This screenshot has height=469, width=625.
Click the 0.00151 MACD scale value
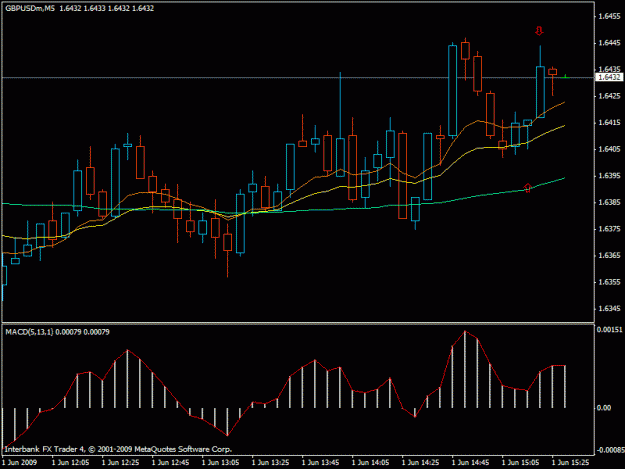(609, 330)
